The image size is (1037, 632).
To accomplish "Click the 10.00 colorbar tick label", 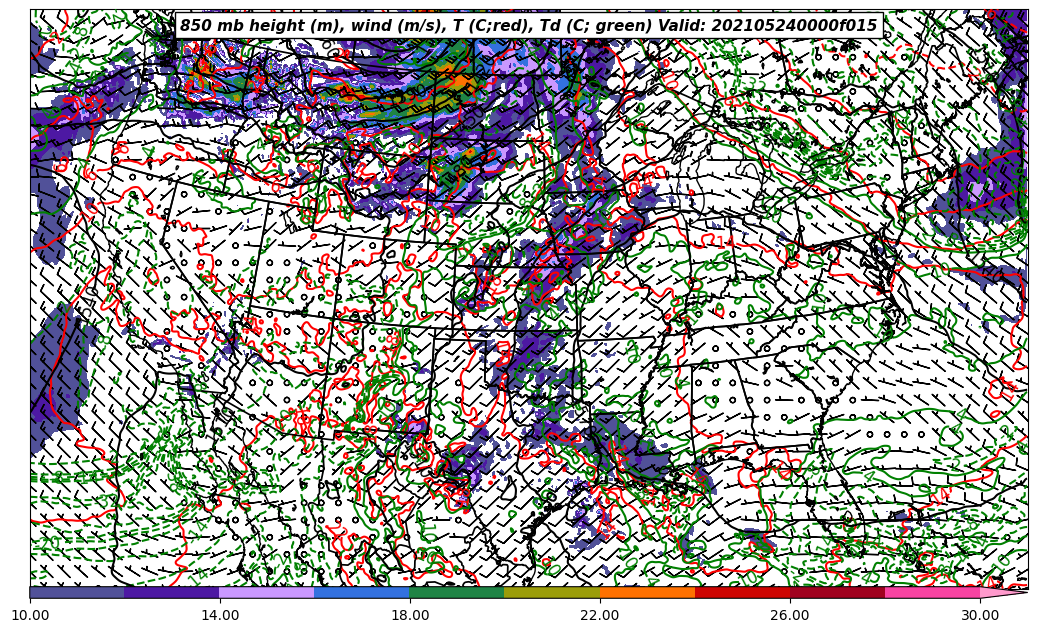I will (x=30, y=615).
